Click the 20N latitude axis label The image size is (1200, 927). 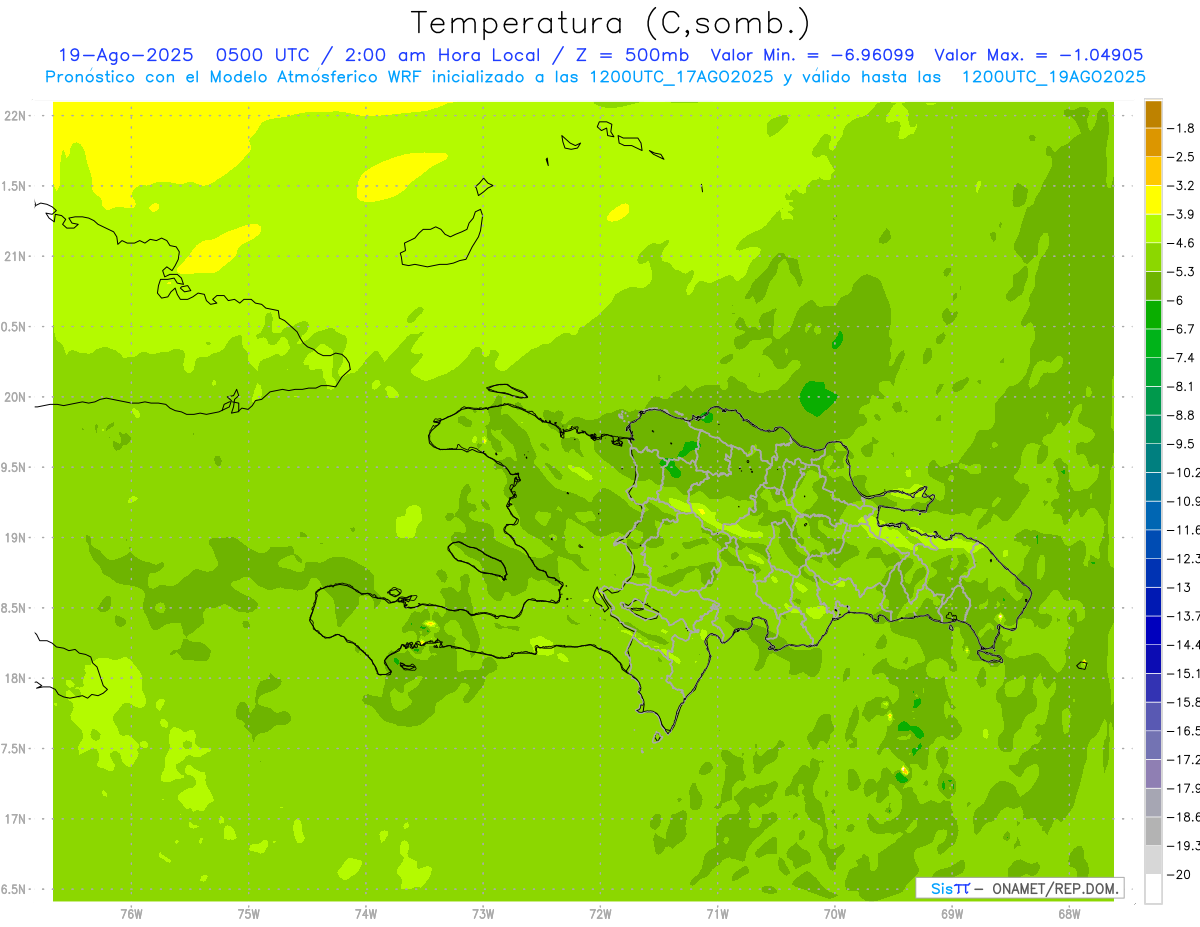tap(15, 397)
